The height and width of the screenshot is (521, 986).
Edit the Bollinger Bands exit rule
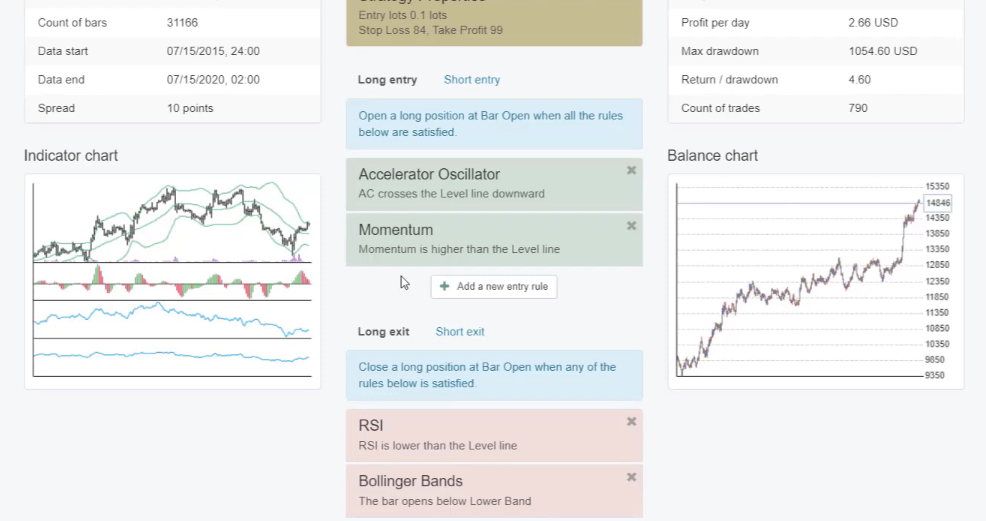click(480, 490)
